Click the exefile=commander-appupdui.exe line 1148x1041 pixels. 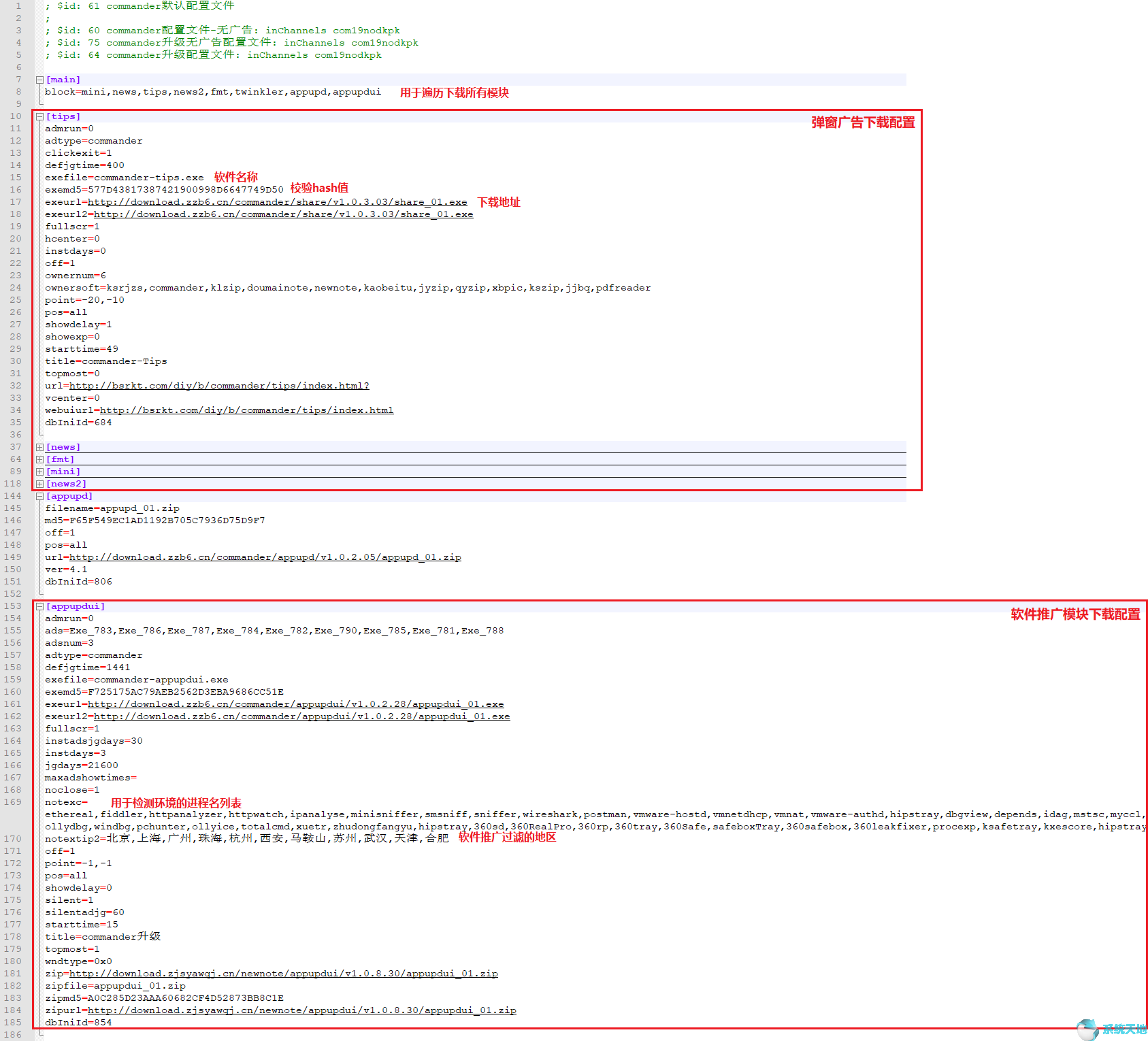coord(137,680)
